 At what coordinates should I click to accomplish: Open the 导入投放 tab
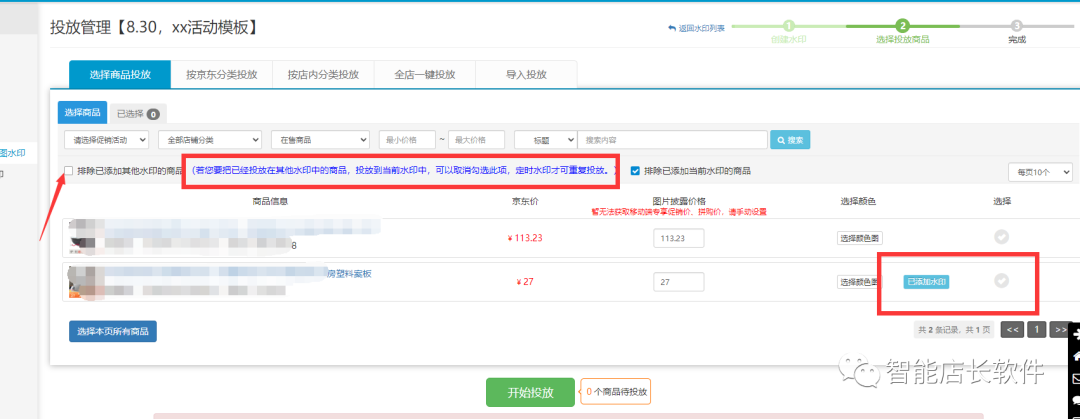[x=526, y=74]
